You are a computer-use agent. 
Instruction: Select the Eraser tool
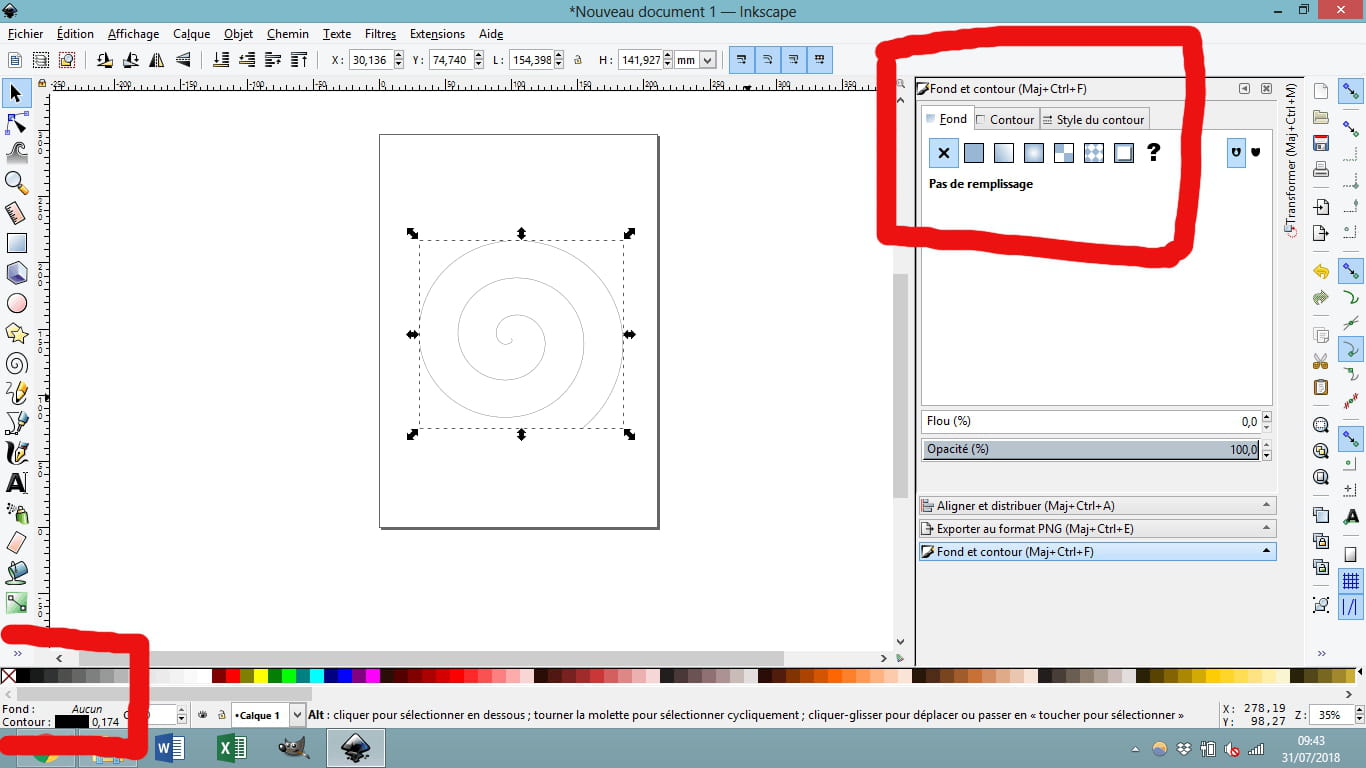(16, 543)
